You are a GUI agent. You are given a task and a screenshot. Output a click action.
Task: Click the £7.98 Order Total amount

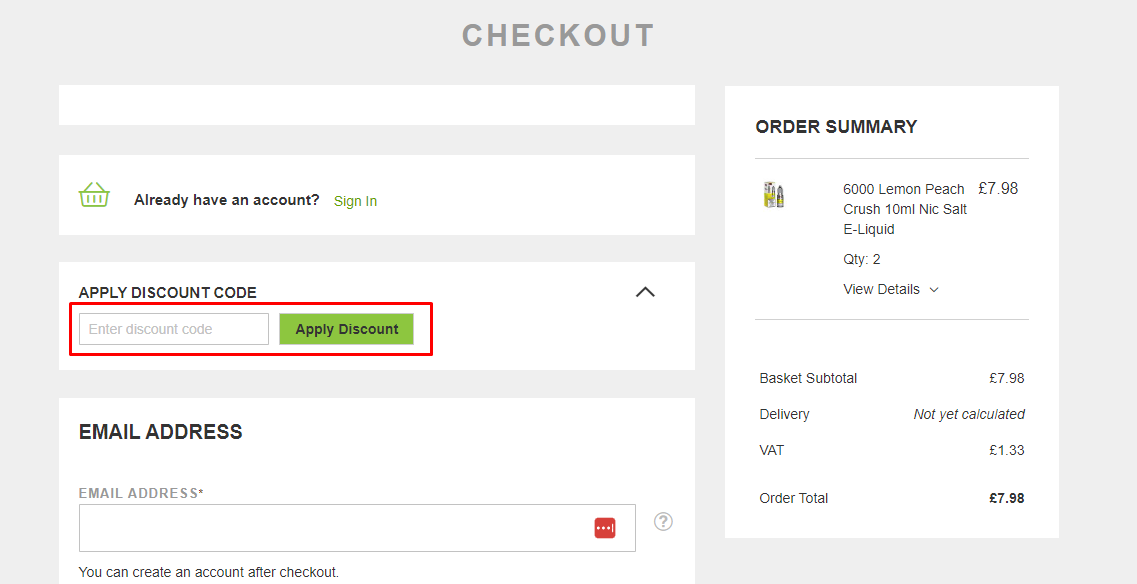1007,497
